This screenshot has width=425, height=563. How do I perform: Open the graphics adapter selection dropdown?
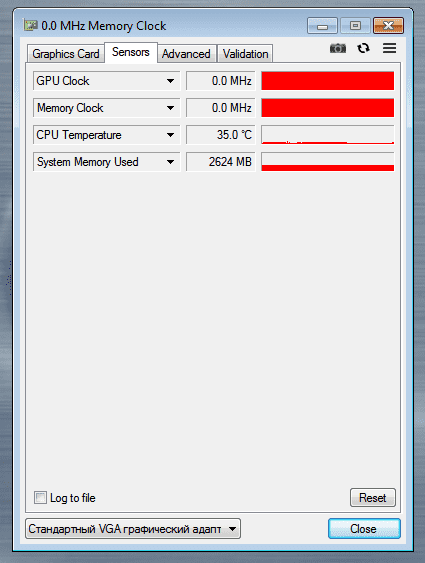(x=133, y=529)
